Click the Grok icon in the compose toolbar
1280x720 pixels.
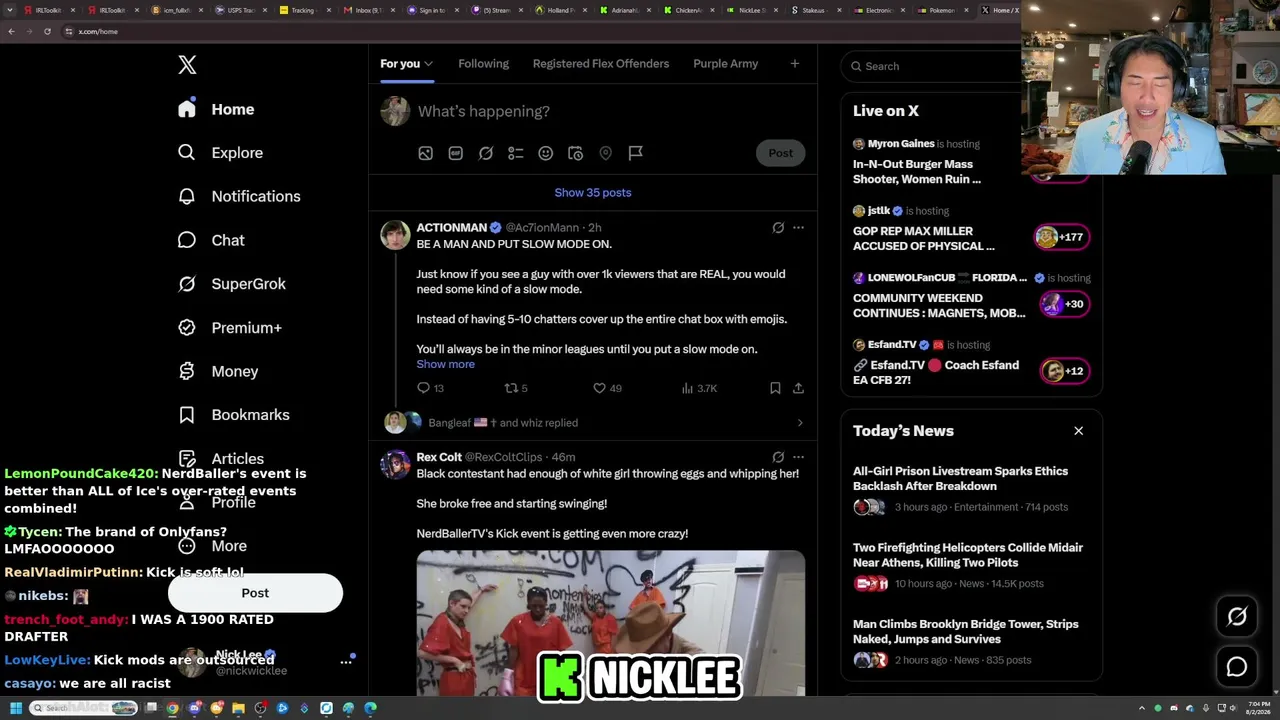486,153
